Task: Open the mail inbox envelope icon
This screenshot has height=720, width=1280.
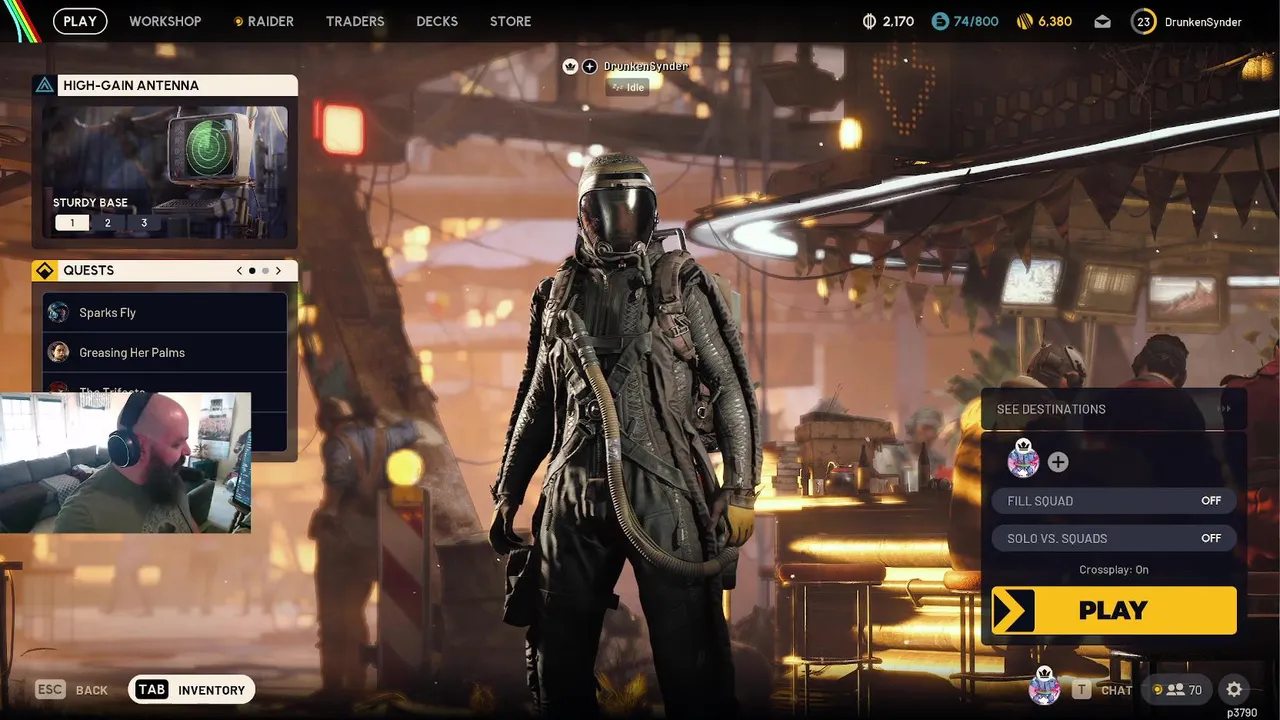Action: (1102, 21)
